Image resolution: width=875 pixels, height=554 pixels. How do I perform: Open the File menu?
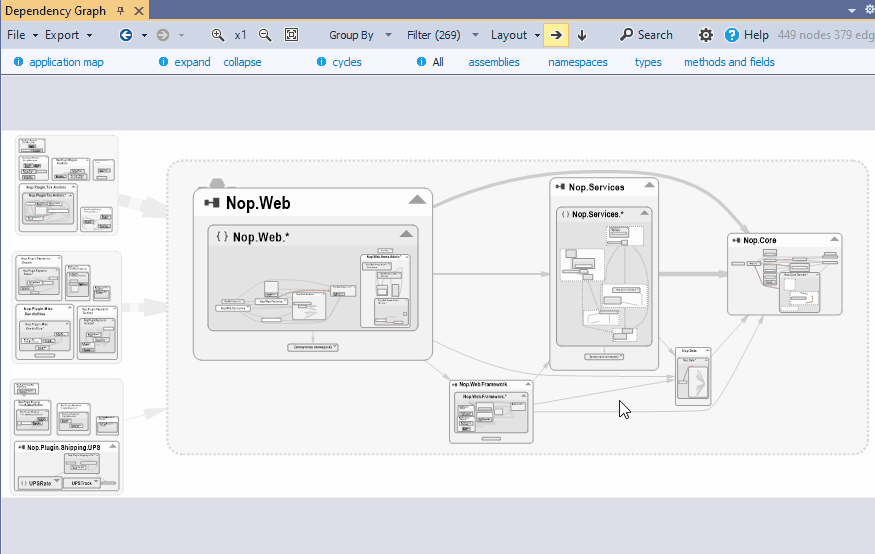pyautogui.click(x=22, y=35)
